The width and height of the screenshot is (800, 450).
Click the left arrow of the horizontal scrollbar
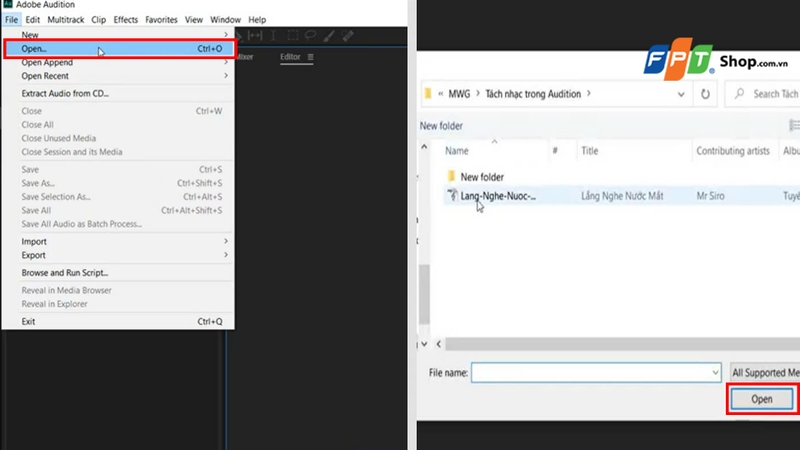point(439,344)
